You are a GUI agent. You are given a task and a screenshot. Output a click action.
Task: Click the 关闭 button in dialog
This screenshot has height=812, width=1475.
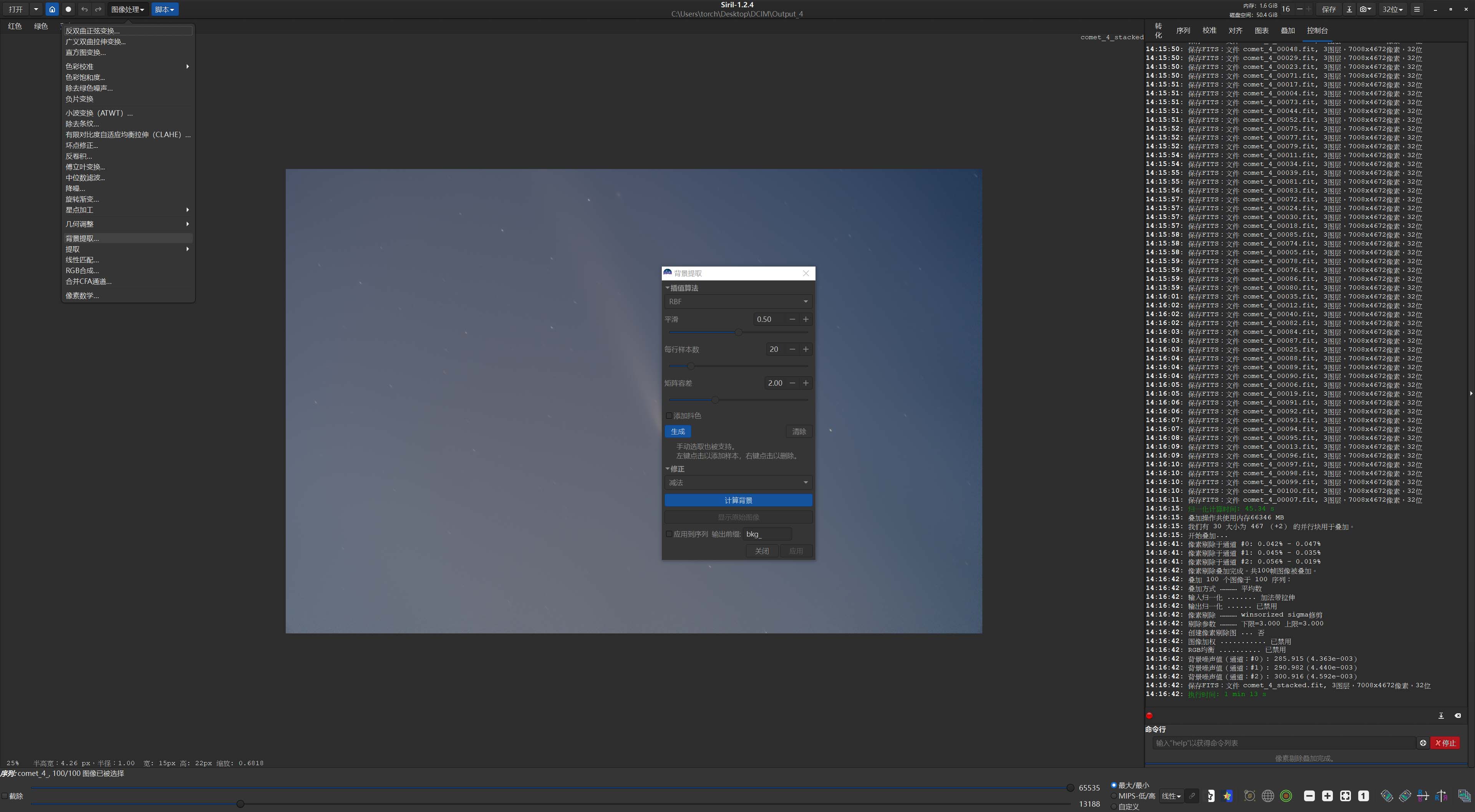[x=762, y=551]
